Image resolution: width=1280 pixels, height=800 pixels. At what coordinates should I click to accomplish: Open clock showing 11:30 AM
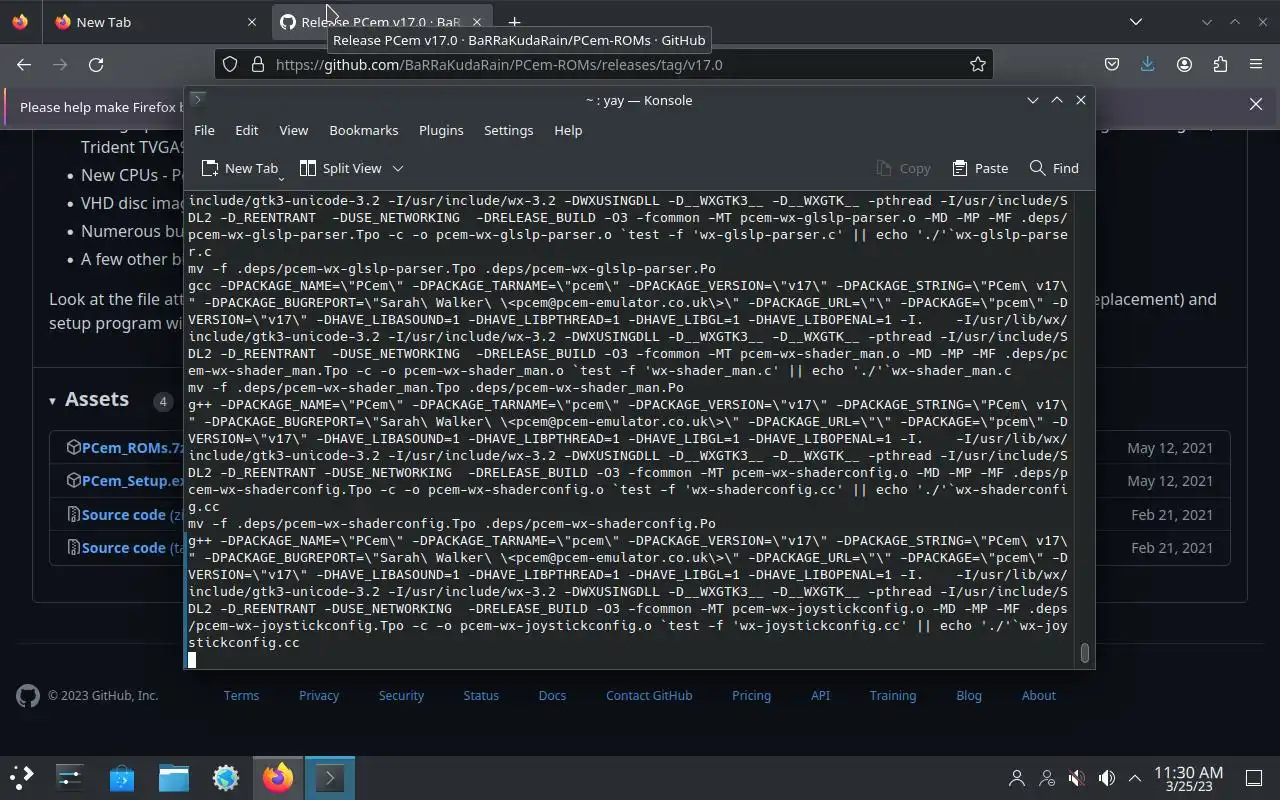1188,778
